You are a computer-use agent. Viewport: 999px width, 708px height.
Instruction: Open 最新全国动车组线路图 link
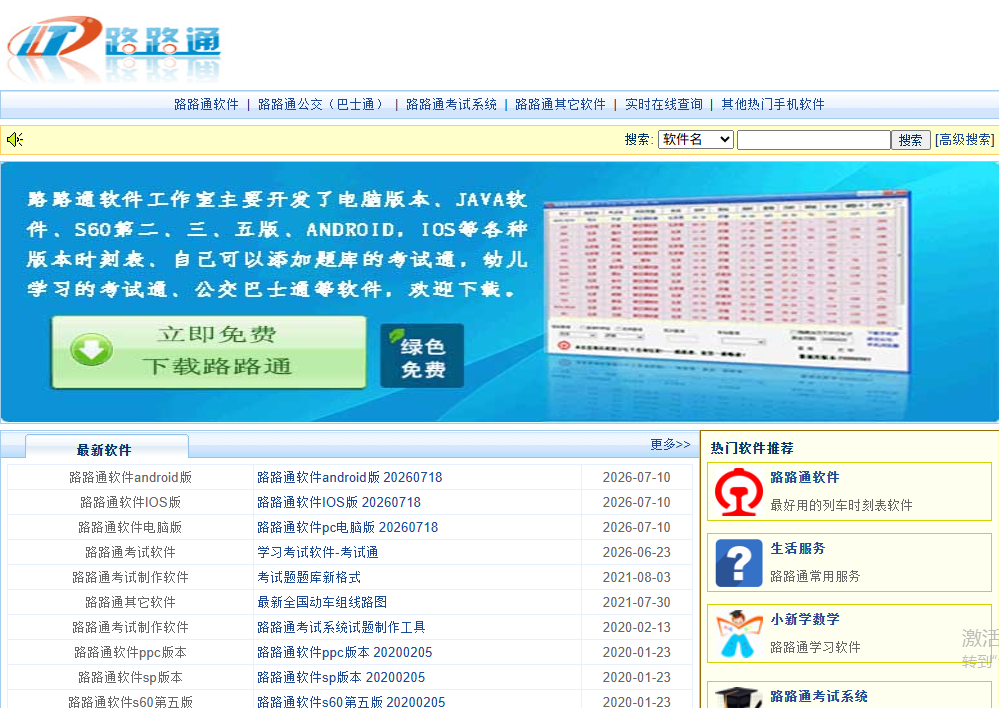tap(322, 602)
